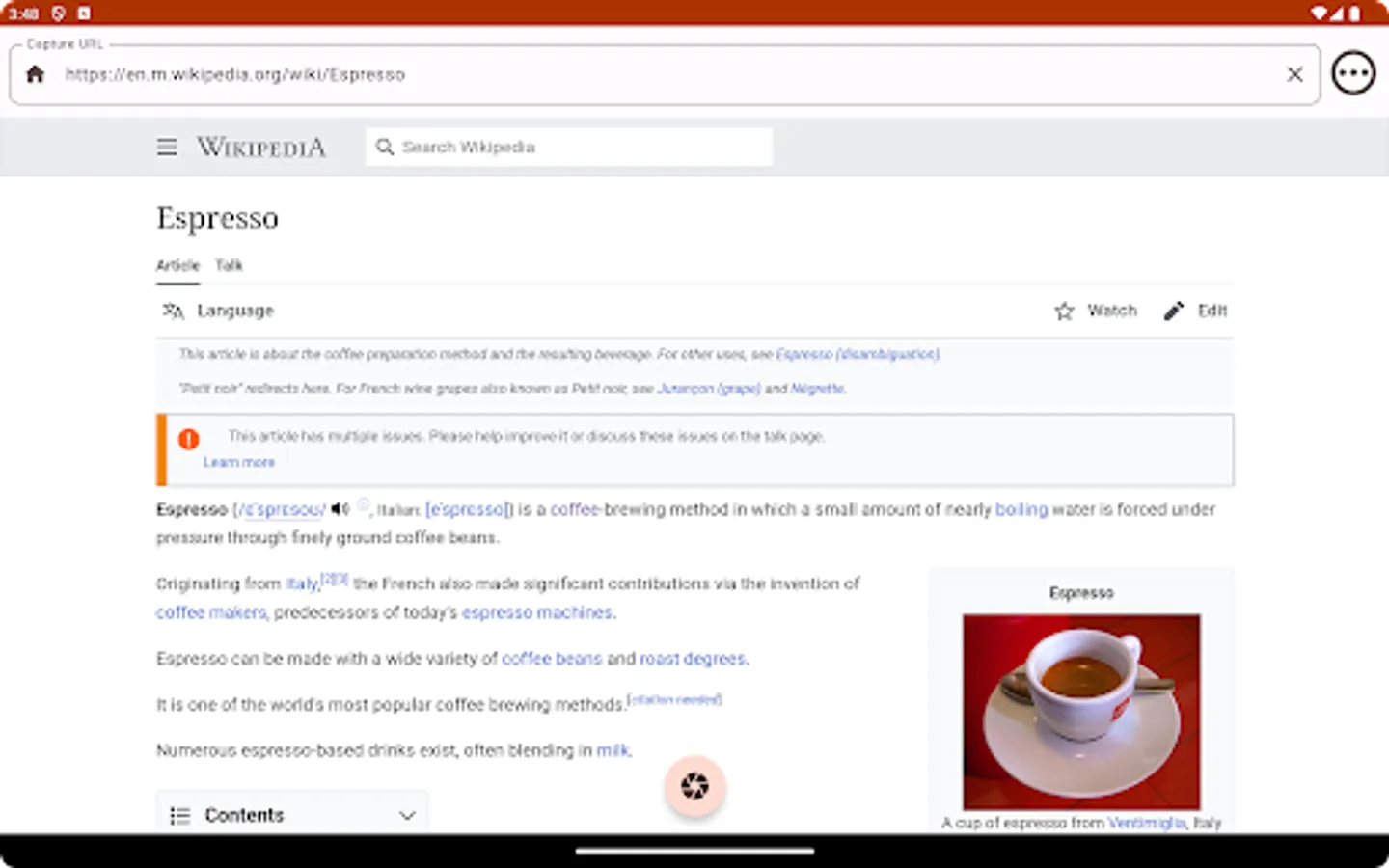Open the three-dots overflow menu

click(1353, 73)
